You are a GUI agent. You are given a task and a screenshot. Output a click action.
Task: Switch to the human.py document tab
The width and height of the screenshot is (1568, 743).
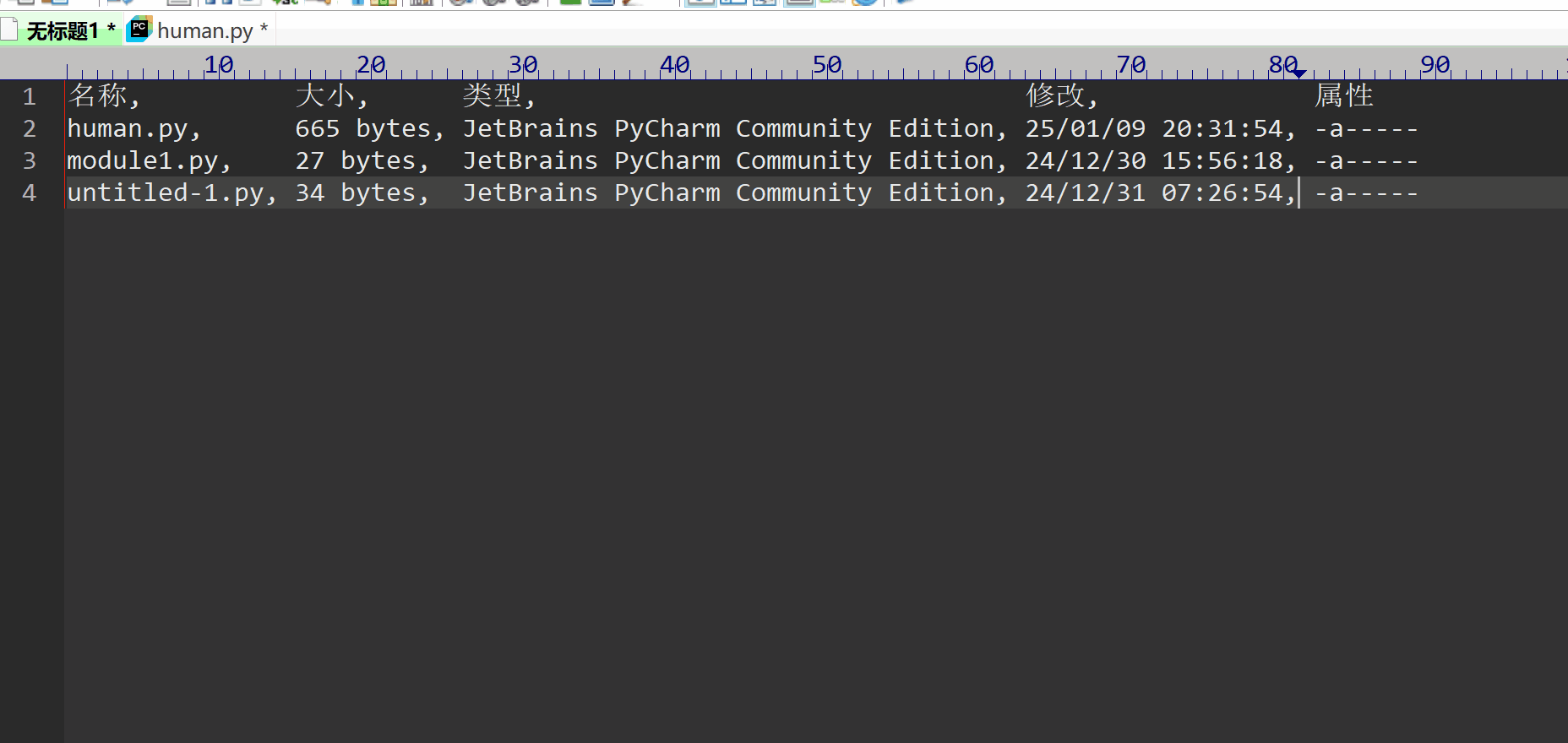[201, 30]
